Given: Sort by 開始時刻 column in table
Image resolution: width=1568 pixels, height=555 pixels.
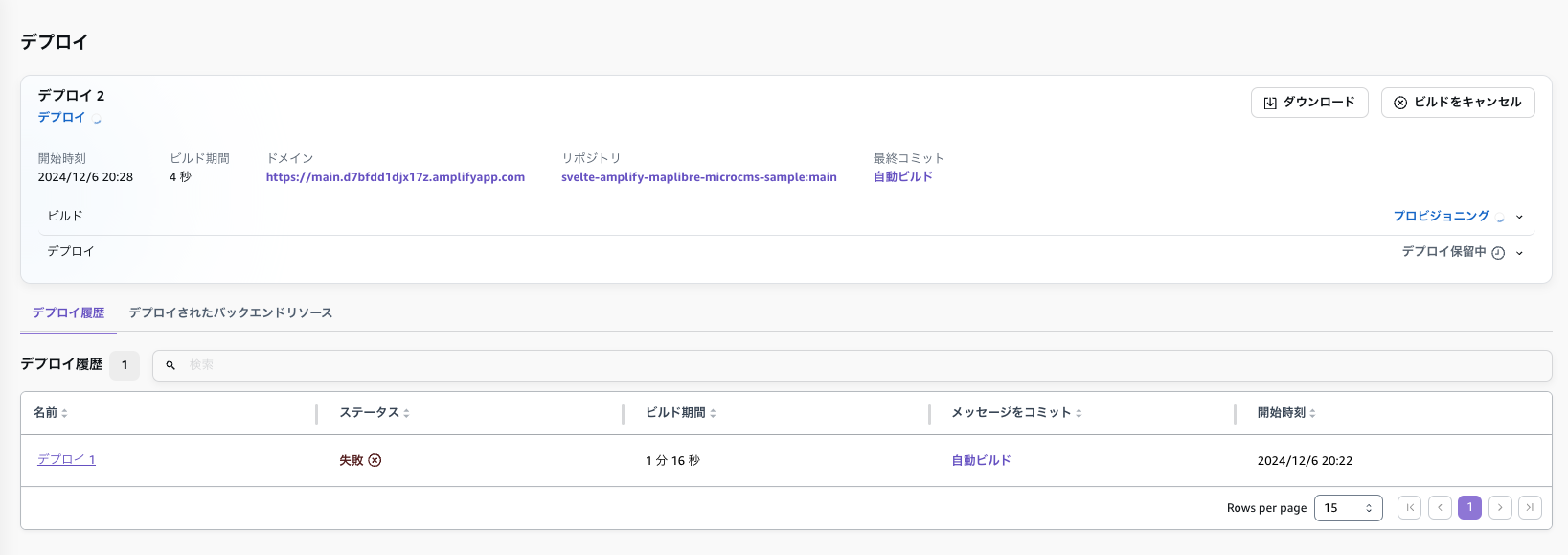Looking at the screenshot, I should click(x=1287, y=413).
